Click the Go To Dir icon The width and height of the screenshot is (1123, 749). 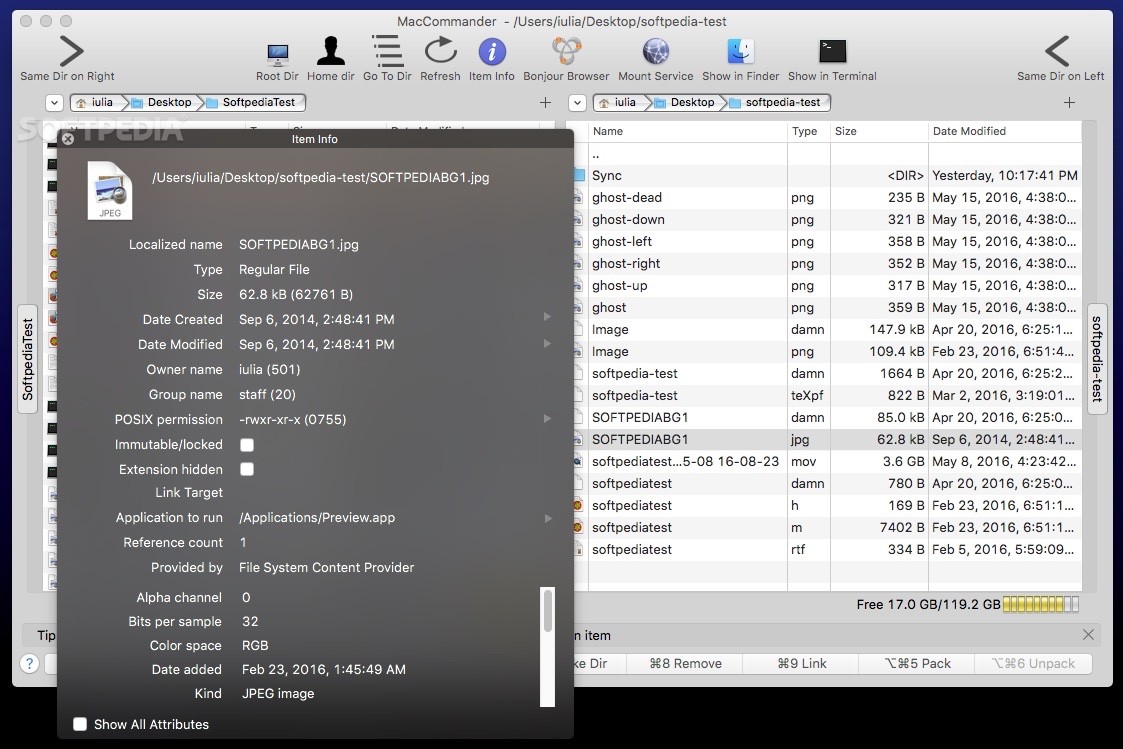387,51
